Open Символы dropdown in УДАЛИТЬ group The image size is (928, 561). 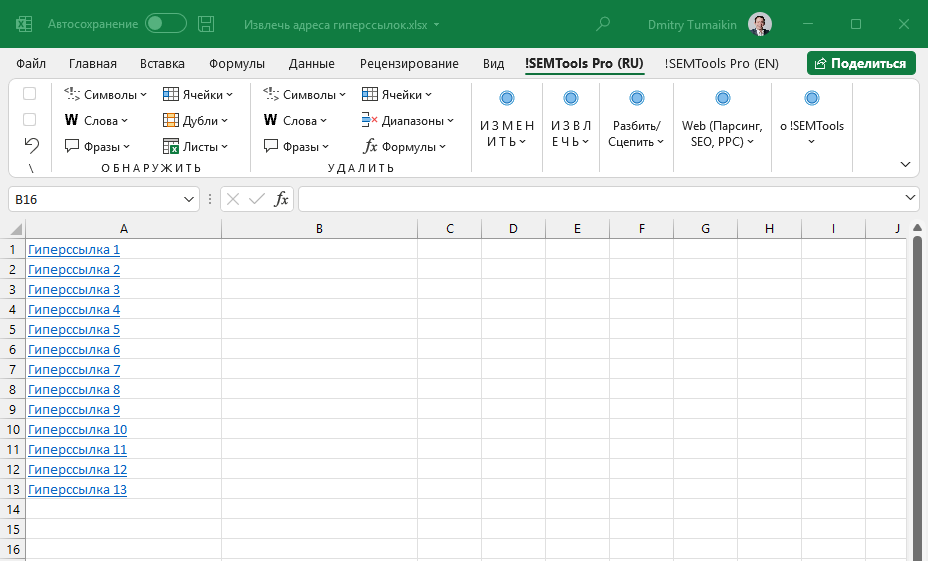point(304,95)
